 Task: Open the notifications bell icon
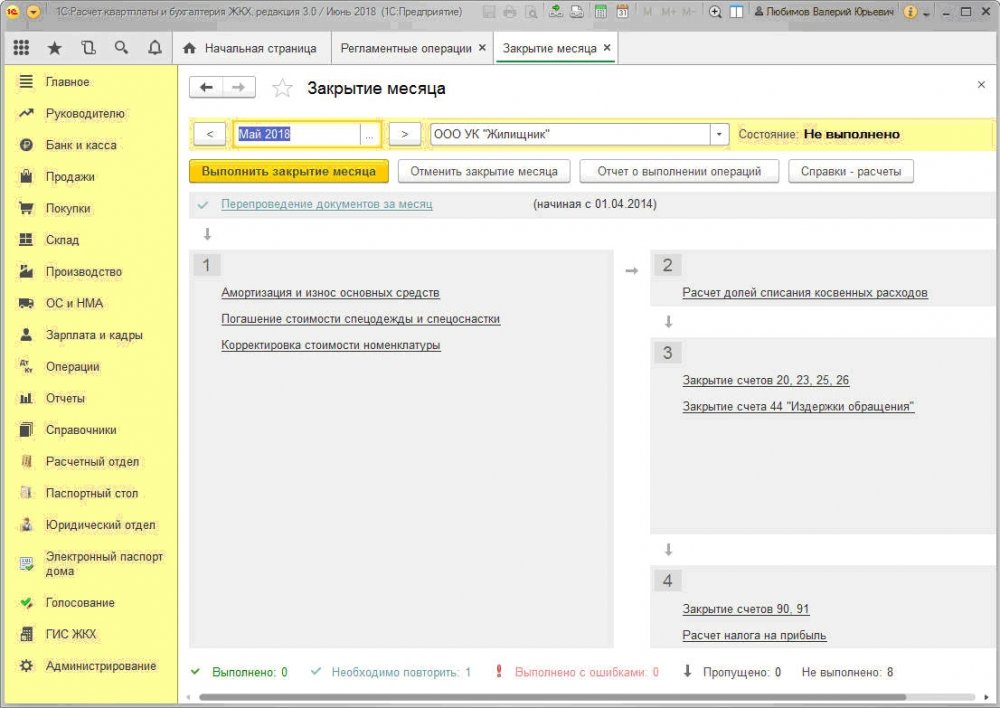[x=154, y=48]
